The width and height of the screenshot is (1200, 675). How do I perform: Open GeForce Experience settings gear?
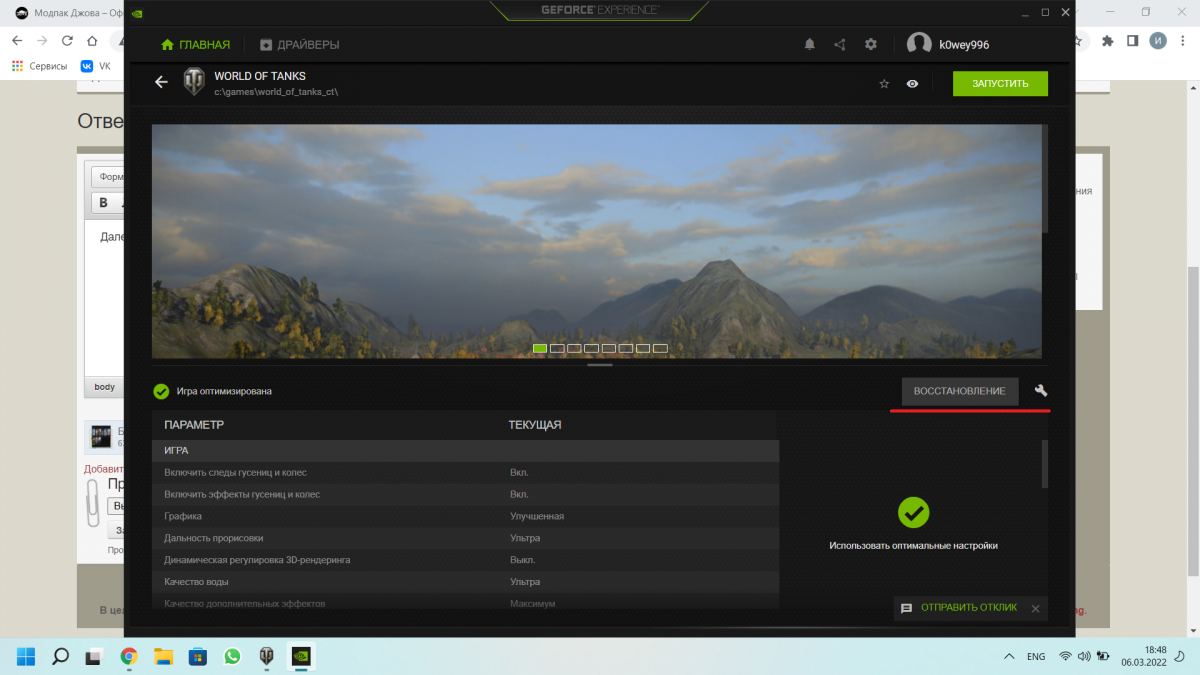click(x=871, y=45)
